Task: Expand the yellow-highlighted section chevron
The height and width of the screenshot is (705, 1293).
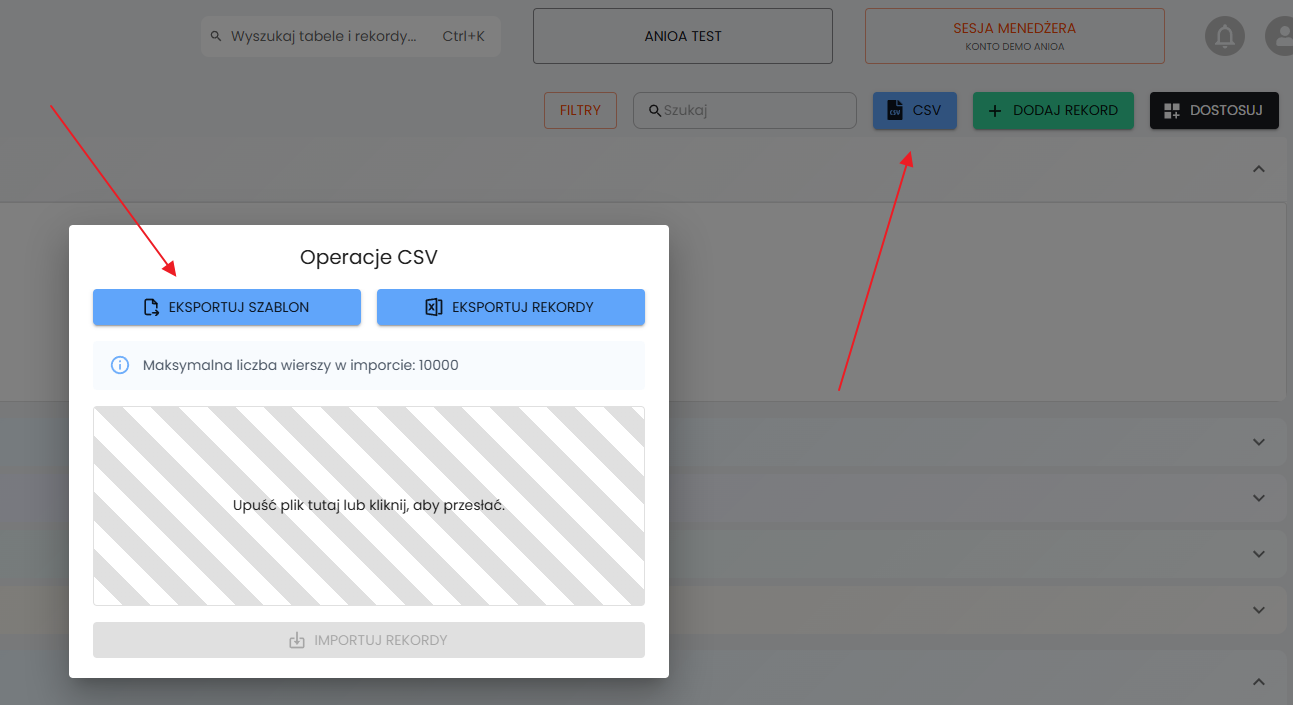Action: coord(1259,609)
